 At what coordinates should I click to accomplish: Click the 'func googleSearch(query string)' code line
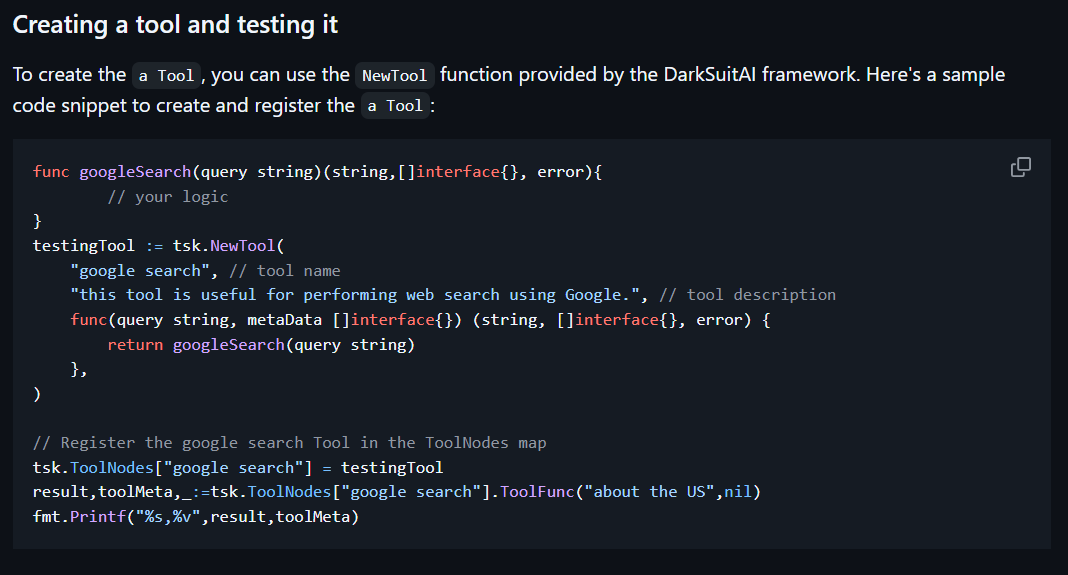(x=317, y=172)
